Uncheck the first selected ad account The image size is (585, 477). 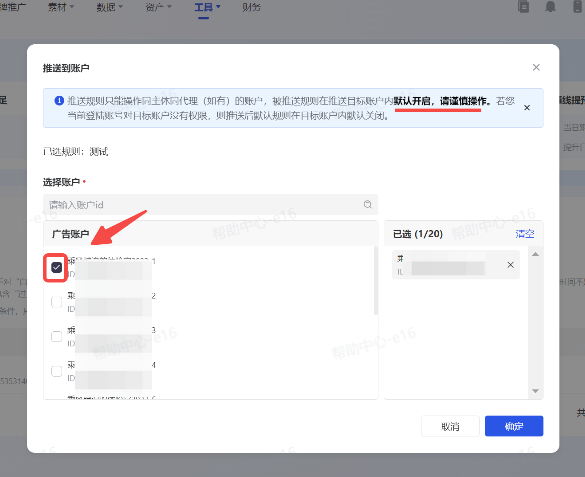pos(56,267)
